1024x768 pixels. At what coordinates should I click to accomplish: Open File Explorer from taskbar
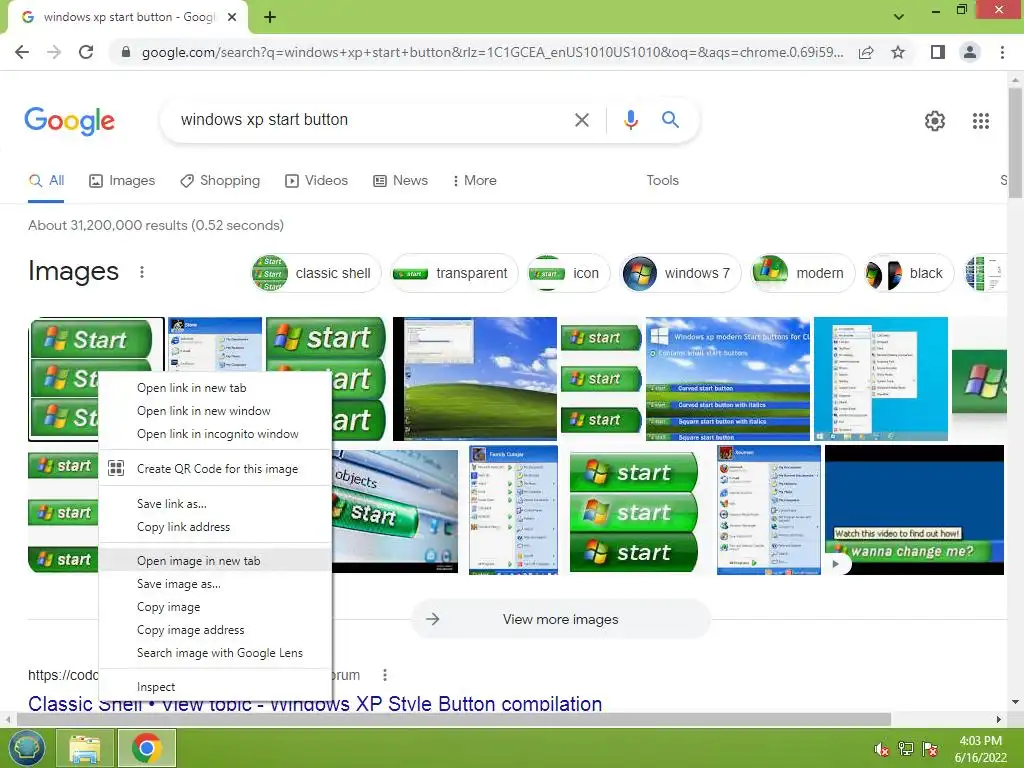click(84, 748)
